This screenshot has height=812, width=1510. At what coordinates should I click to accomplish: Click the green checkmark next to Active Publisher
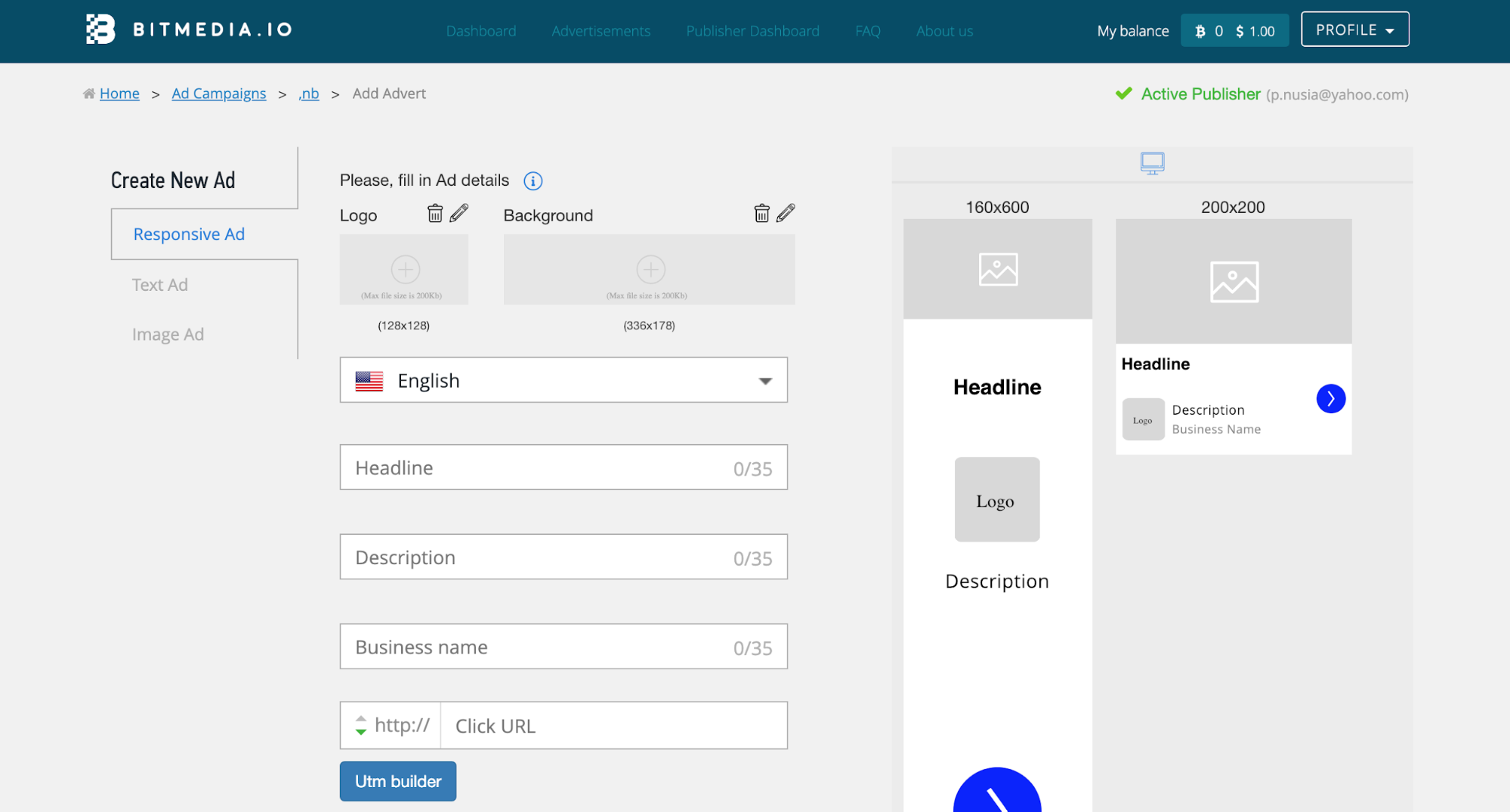tap(1124, 94)
